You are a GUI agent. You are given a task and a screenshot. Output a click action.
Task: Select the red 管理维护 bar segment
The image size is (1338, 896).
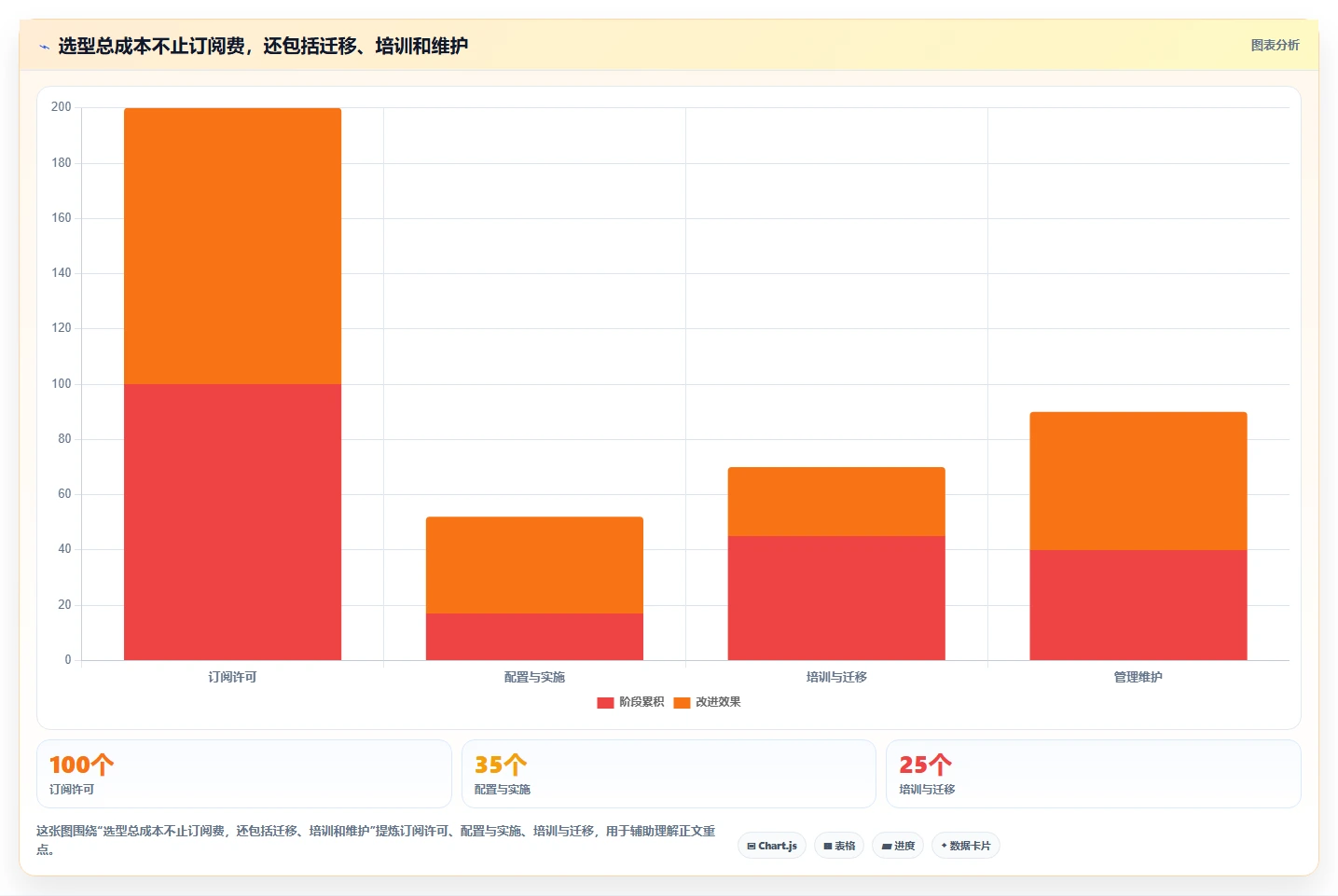(1138, 605)
